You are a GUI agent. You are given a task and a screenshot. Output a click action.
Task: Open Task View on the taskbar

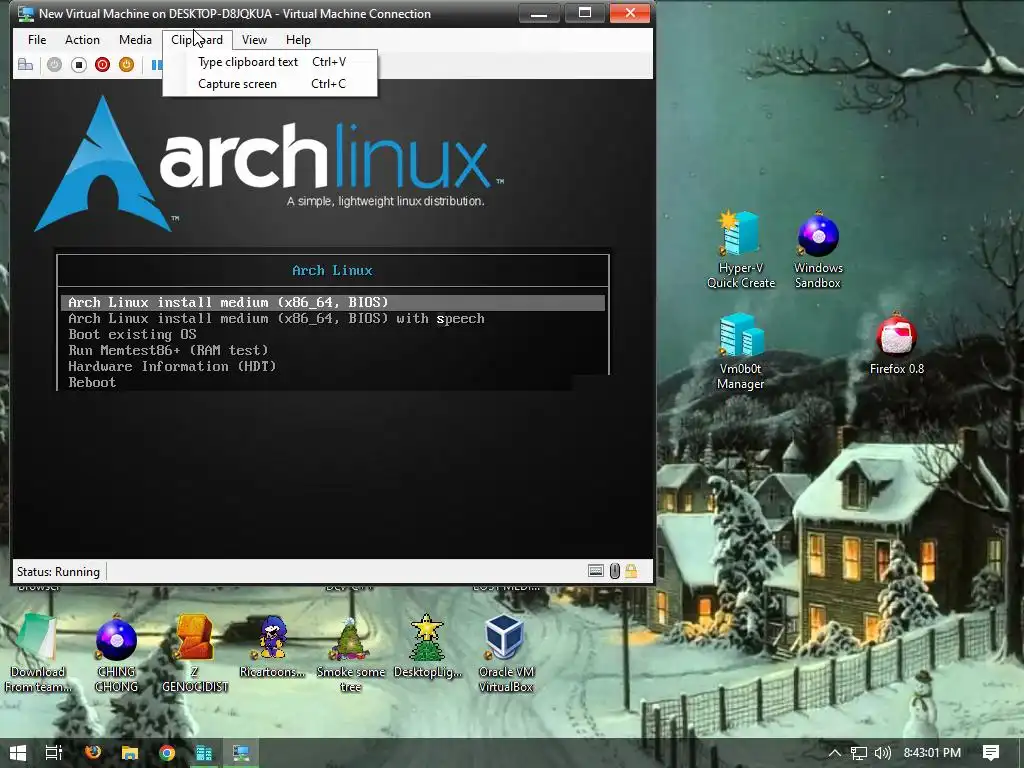click(54, 752)
